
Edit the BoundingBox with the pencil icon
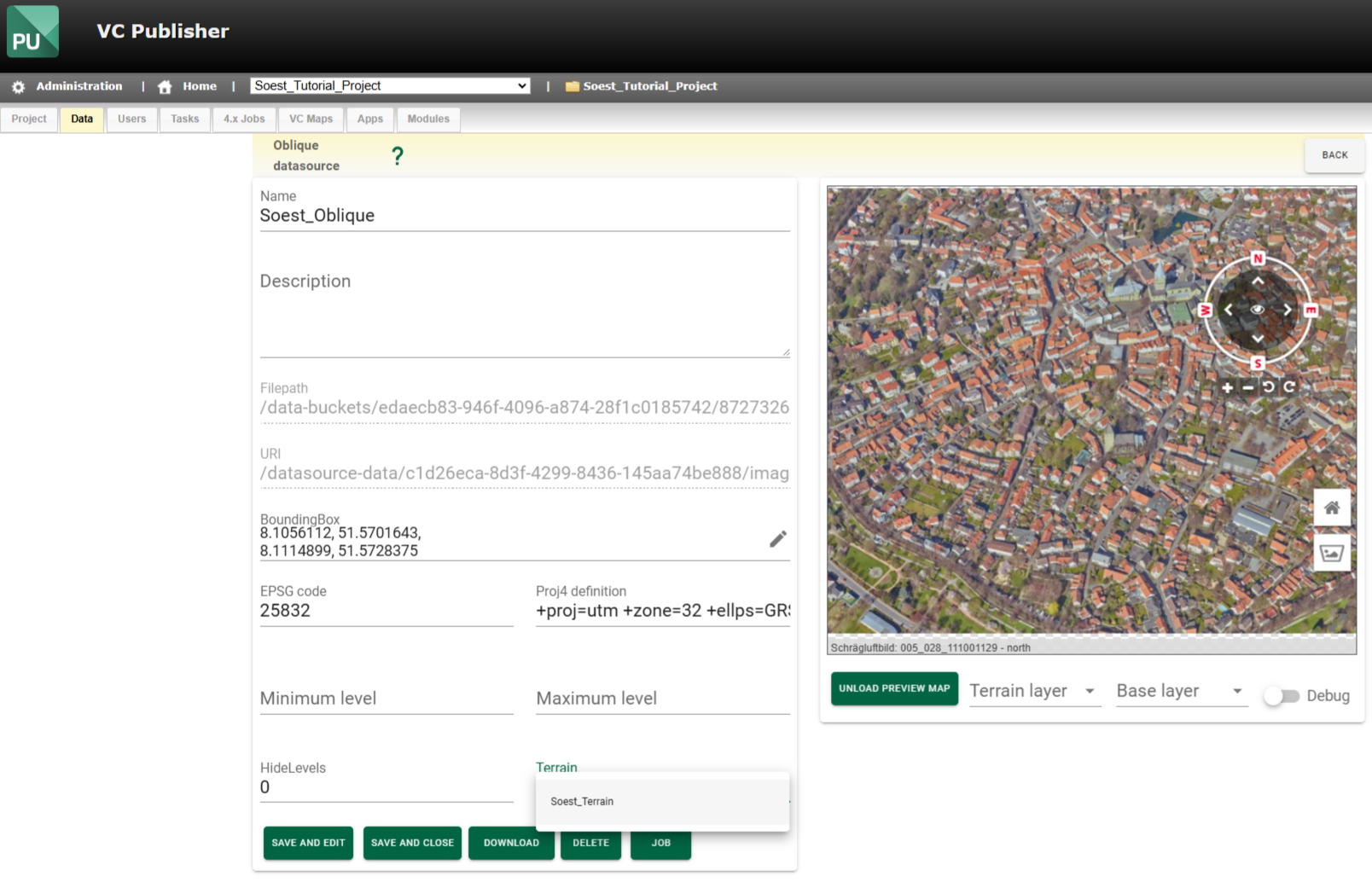coord(777,539)
